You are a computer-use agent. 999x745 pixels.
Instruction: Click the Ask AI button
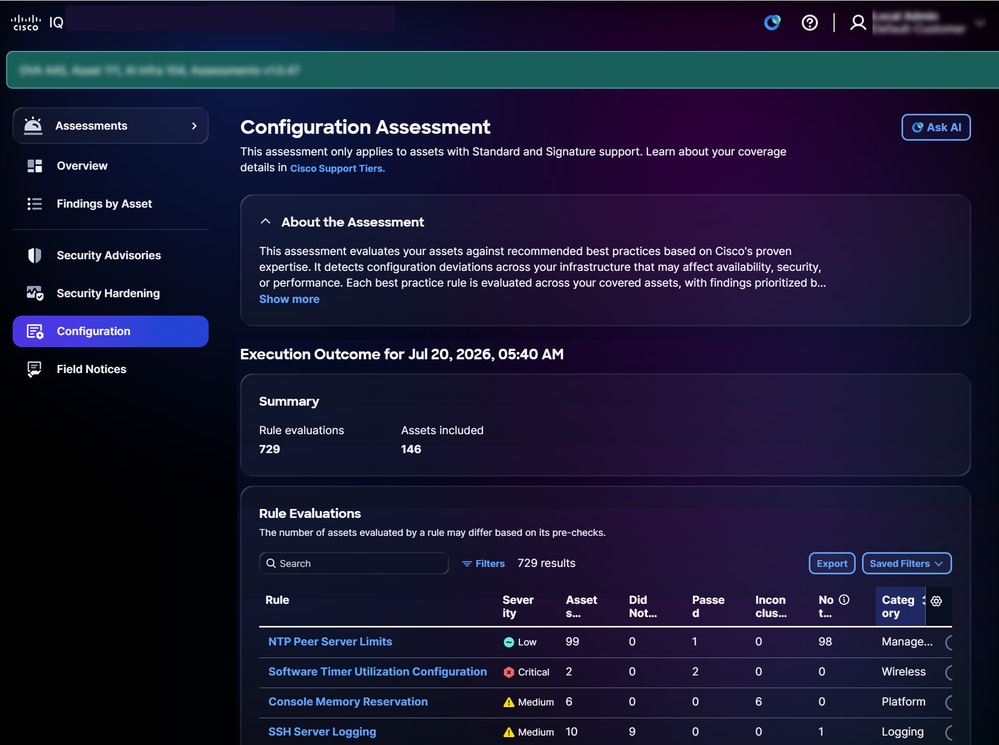pos(936,127)
